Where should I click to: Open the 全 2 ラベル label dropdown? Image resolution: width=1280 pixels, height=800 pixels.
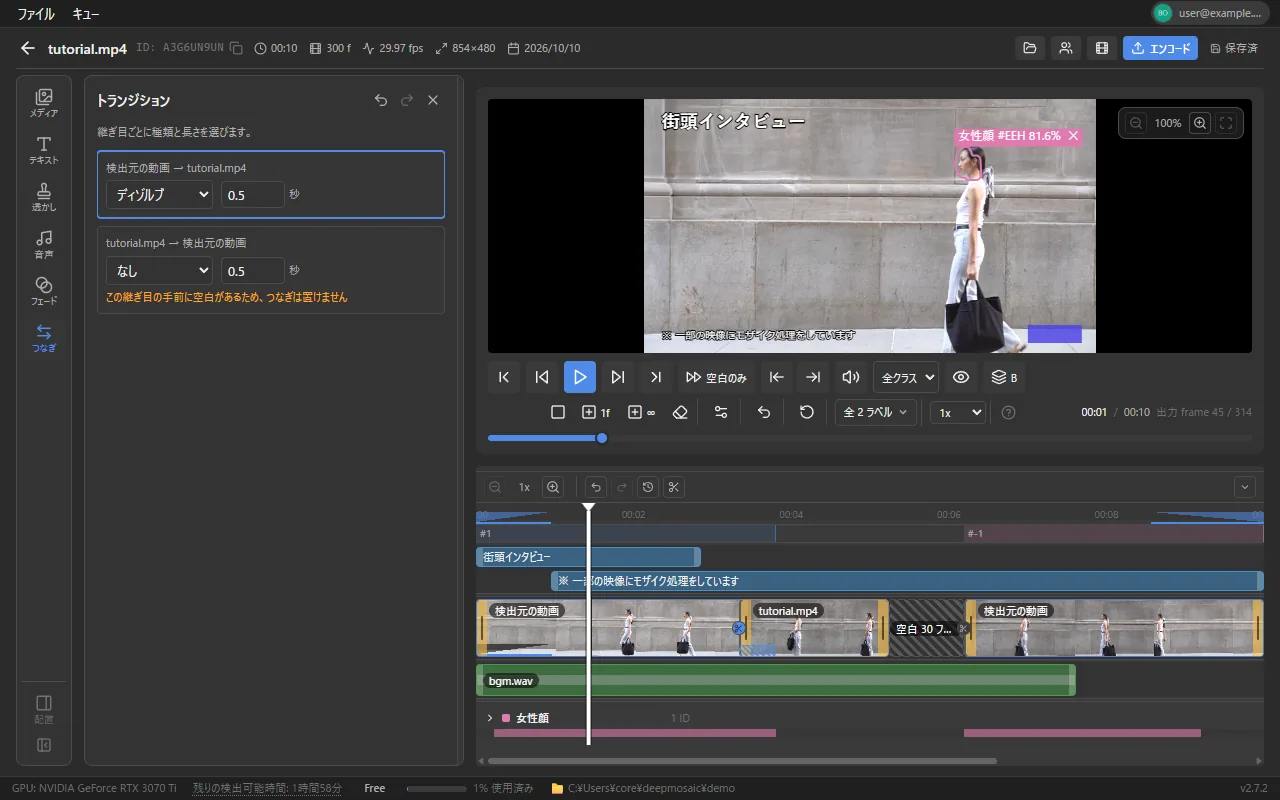pos(876,412)
